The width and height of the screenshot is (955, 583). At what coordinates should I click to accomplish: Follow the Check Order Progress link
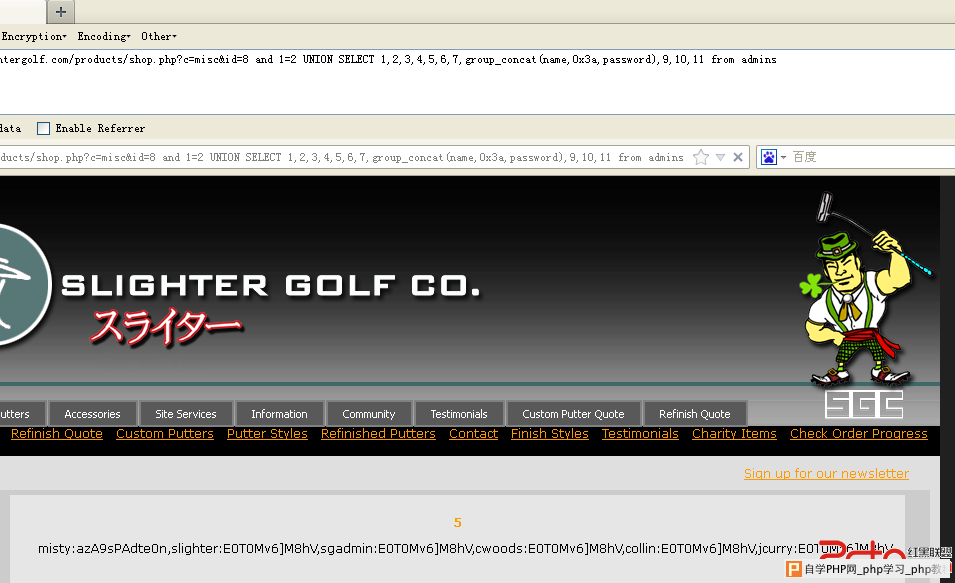click(x=859, y=434)
